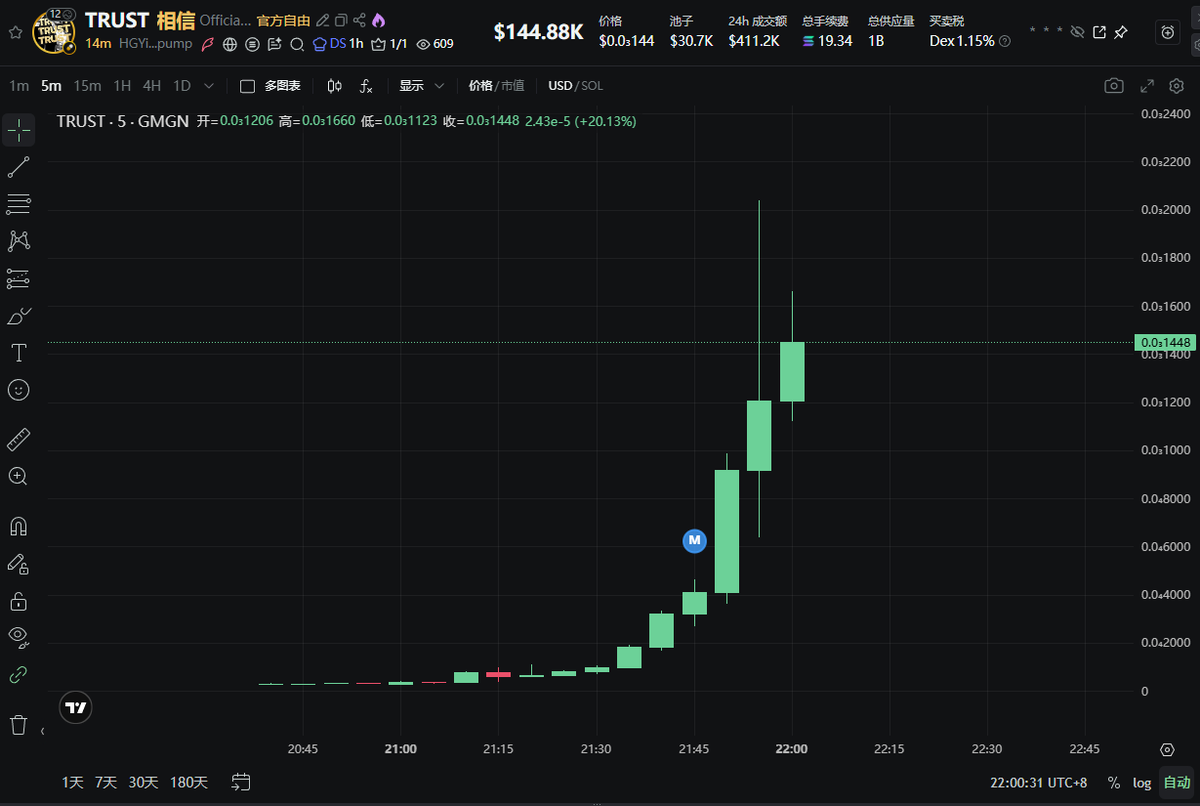Select the brush drawing tool

click(19, 315)
